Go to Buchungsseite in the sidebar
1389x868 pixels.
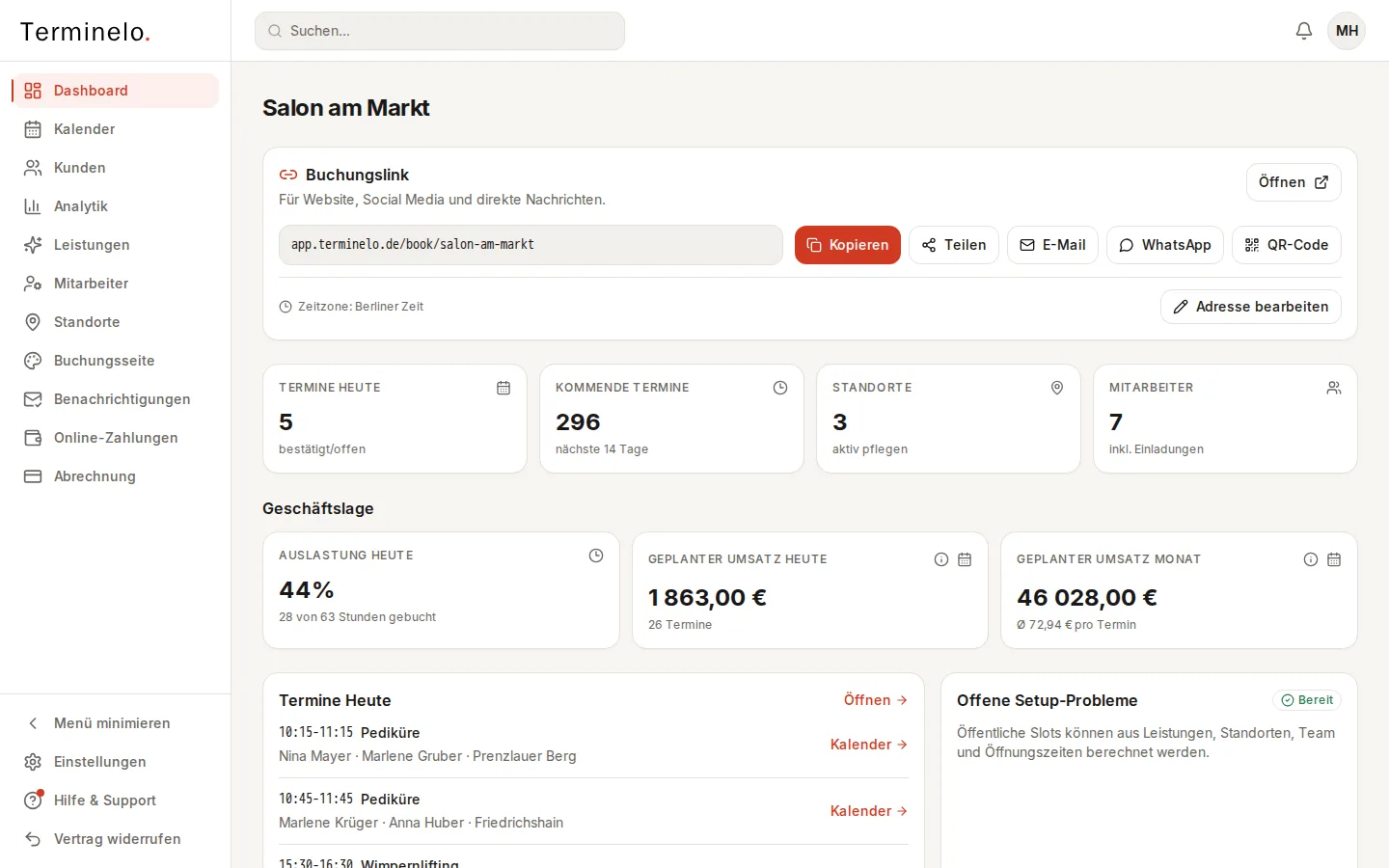(x=116, y=361)
